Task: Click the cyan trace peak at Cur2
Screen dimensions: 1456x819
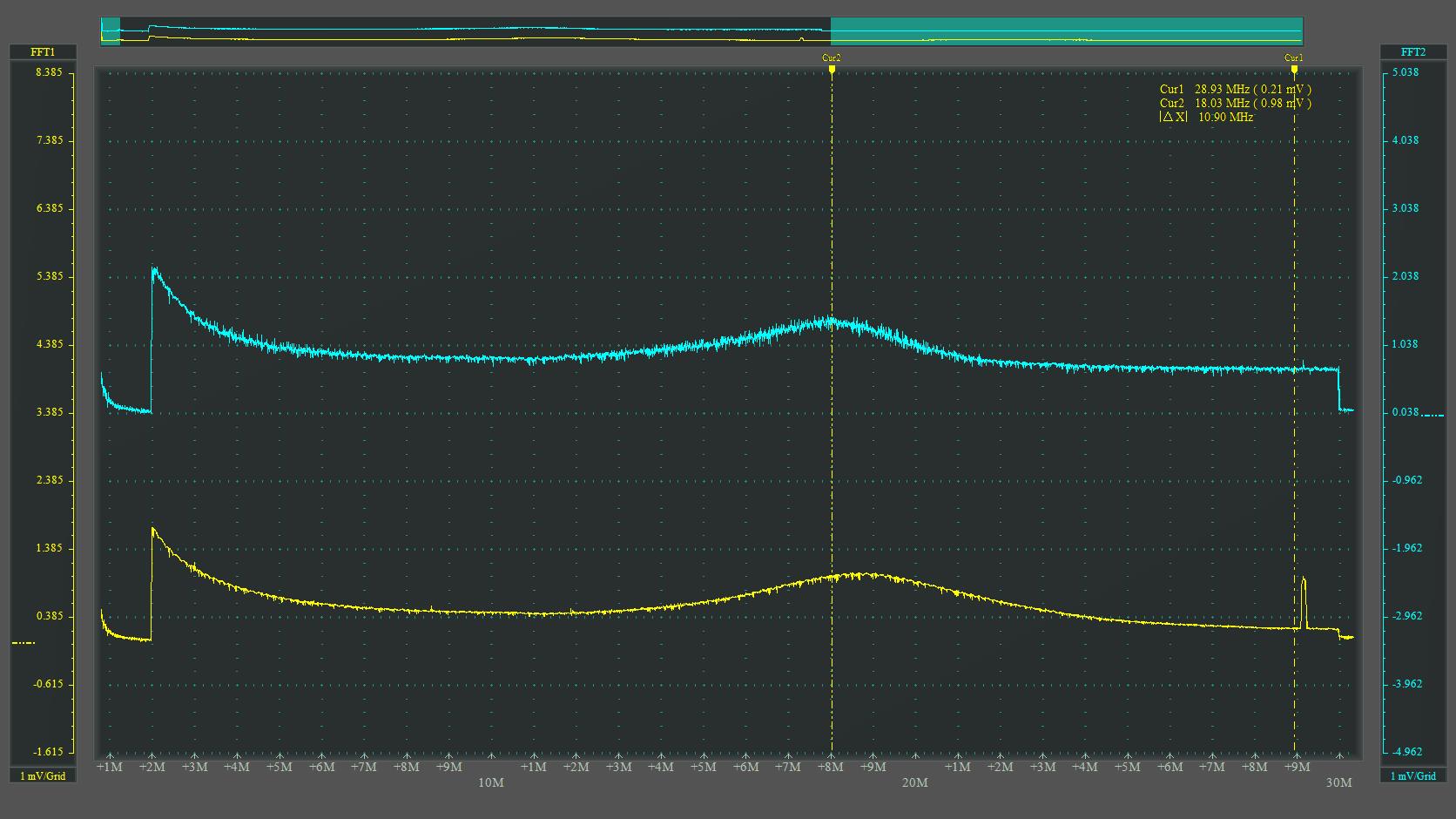Action: [832, 322]
